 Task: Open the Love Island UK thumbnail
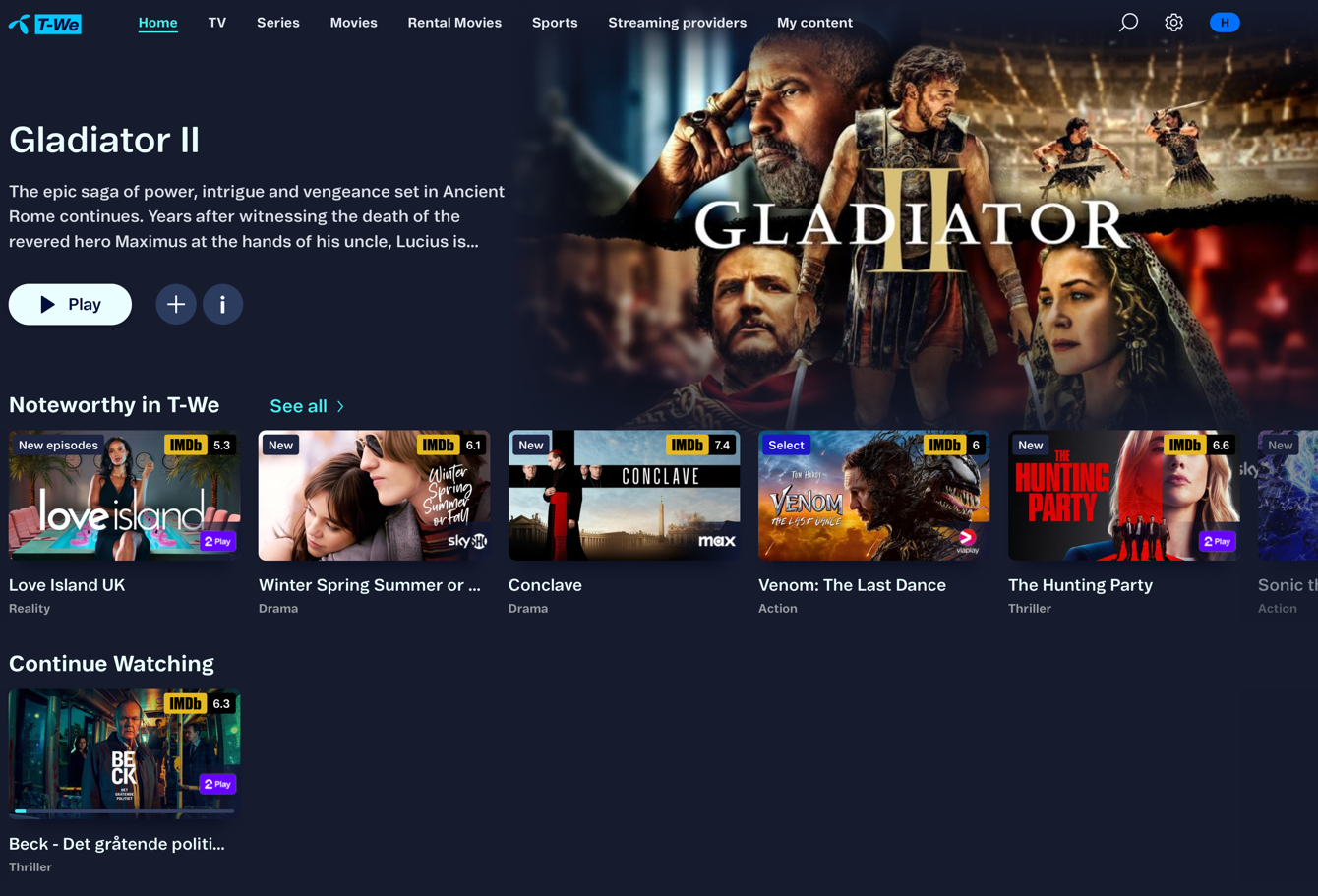pos(124,495)
